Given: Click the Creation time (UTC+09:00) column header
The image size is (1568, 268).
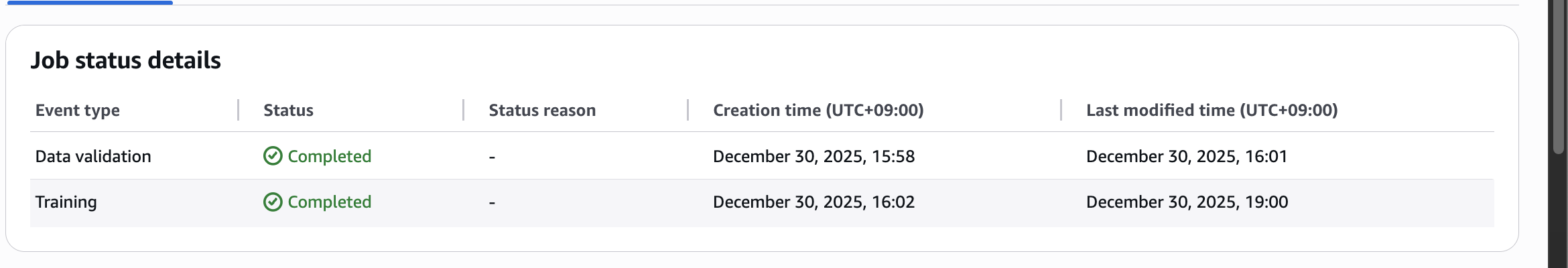Looking at the screenshot, I should (818, 110).
